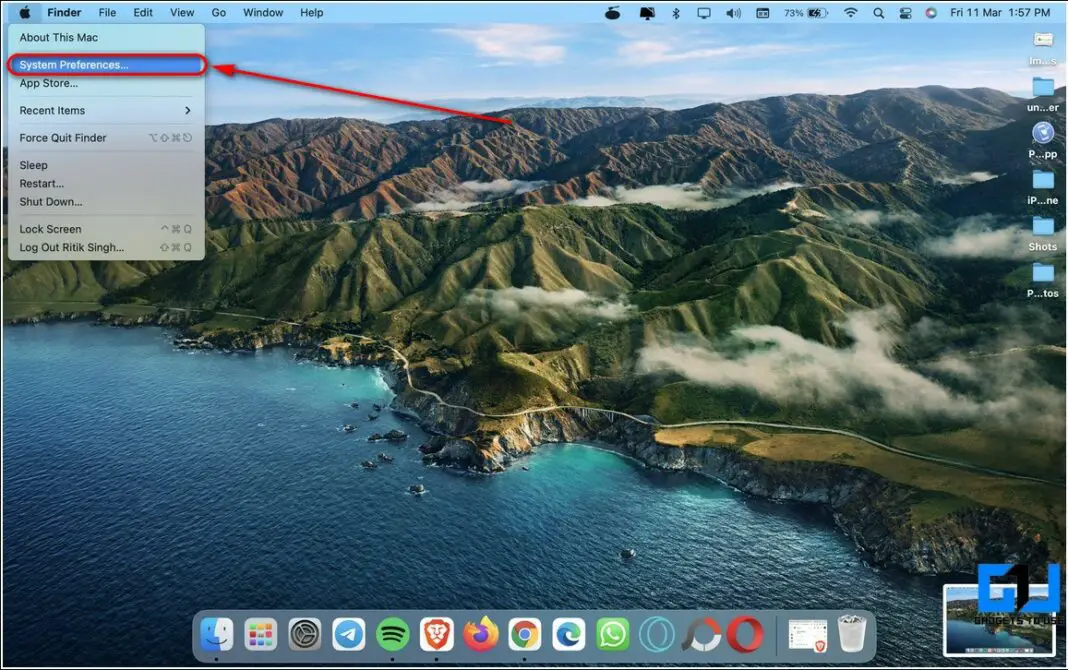Open Microsoft Edge from the Dock
The width and height of the screenshot is (1068, 670).
[x=569, y=633]
